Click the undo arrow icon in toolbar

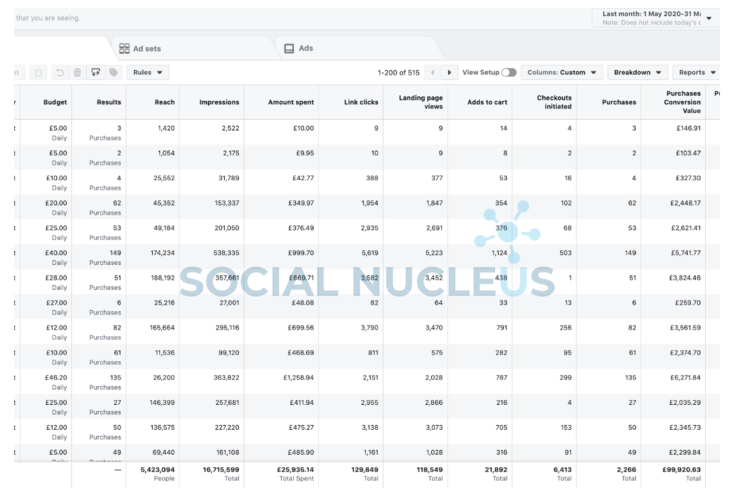(x=60, y=73)
